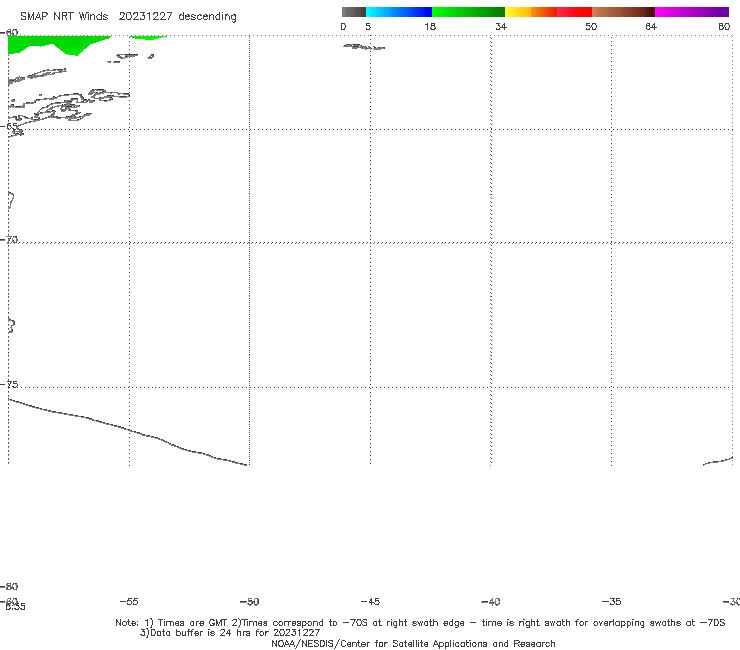Click the yellow-red 34-50 segment of the color bar
The image size is (740, 650).
[x=548, y=12]
